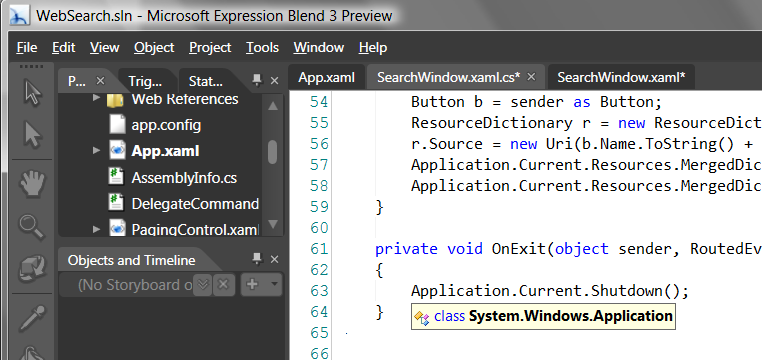Image resolution: width=762 pixels, height=360 pixels.
Task: Open the Window menu
Action: (x=319, y=48)
